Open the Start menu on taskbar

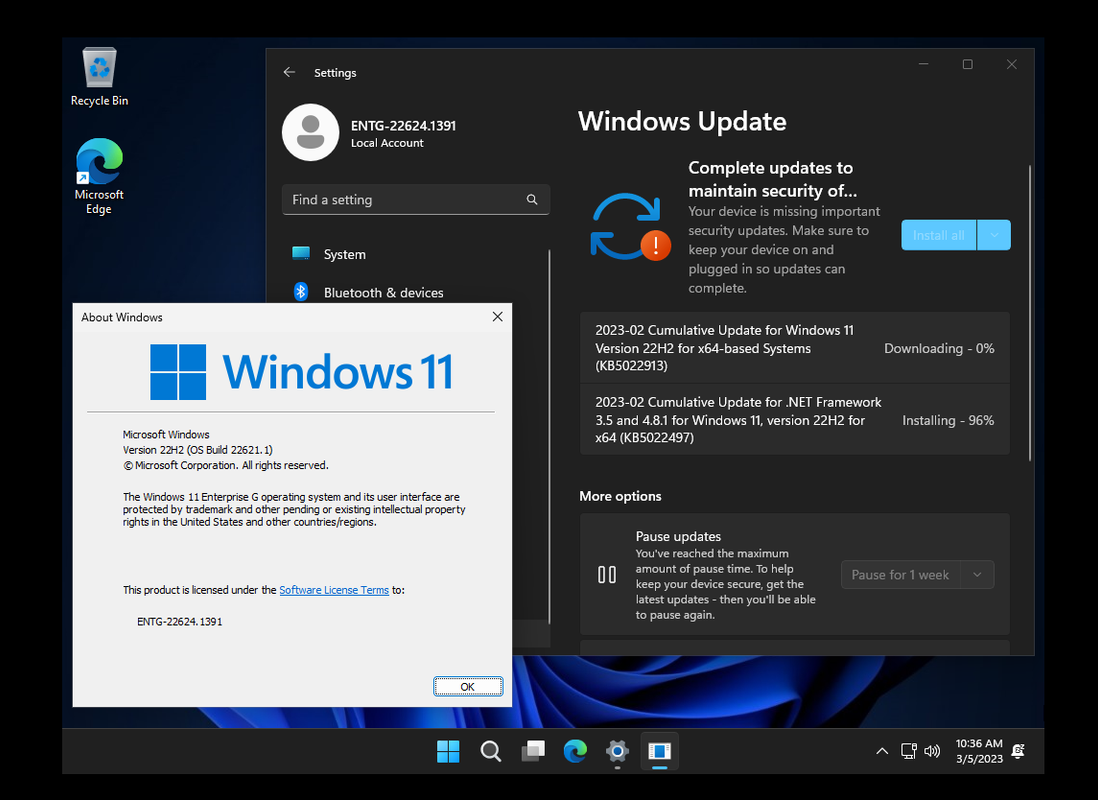pyautogui.click(x=448, y=752)
